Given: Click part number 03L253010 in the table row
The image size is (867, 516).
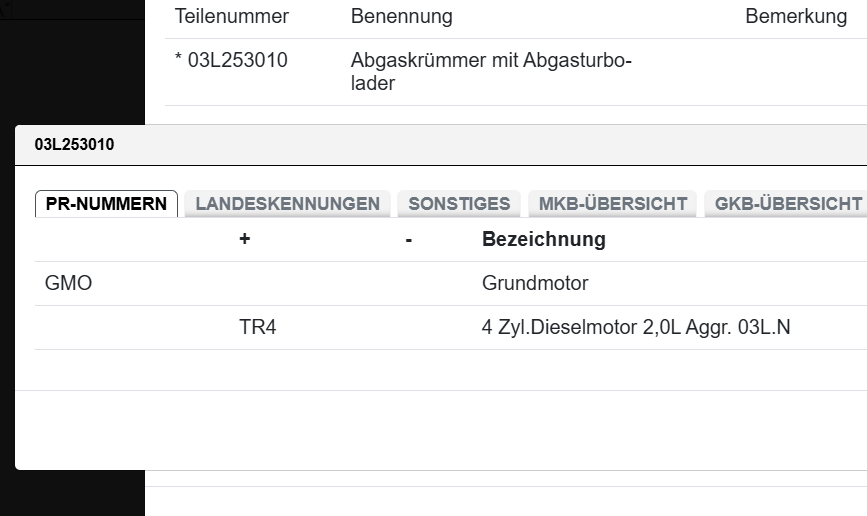Looking at the screenshot, I should pyautogui.click(x=237, y=60).
